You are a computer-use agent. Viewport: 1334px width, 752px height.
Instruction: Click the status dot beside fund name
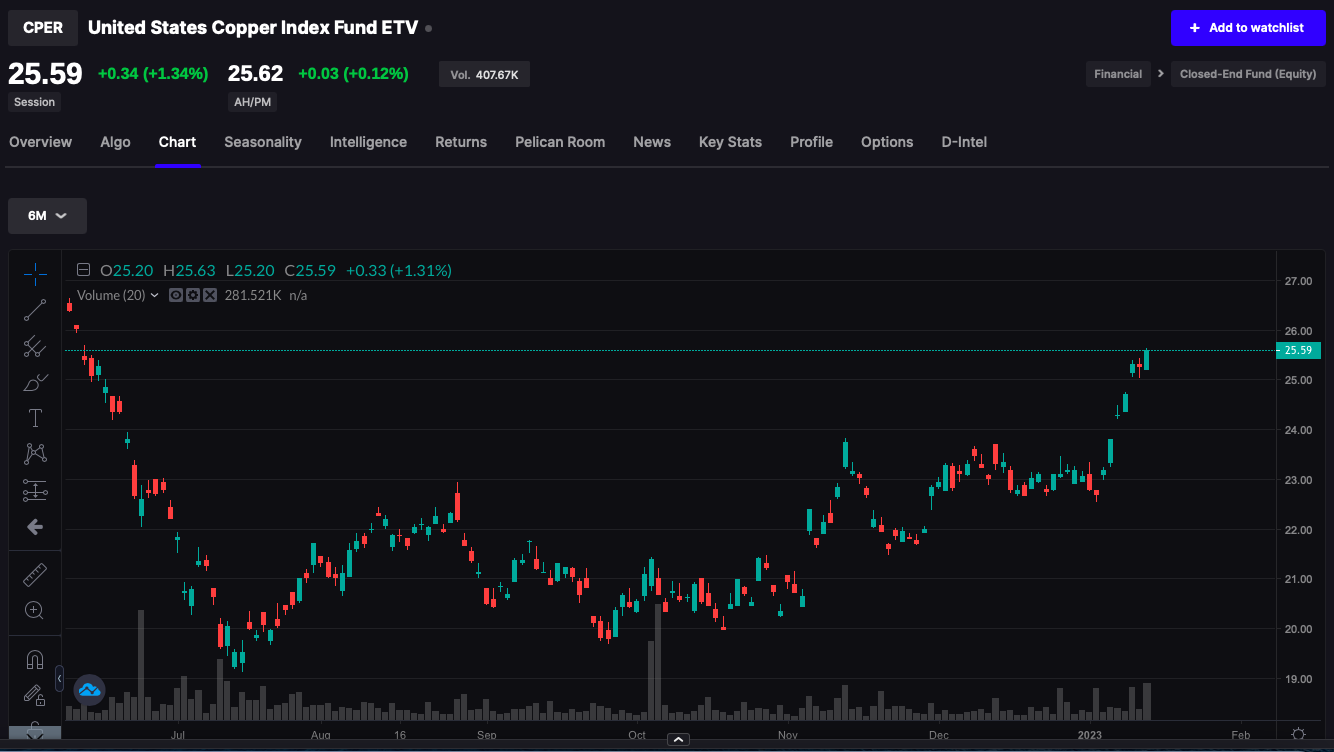click(428, 28)
